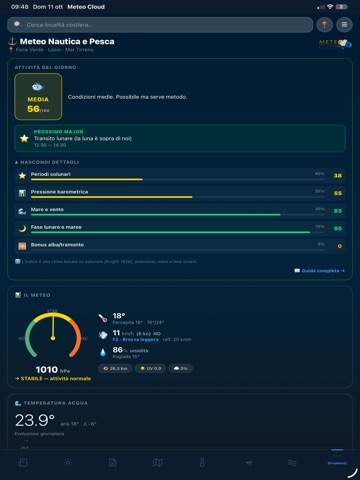Open the first bottom tab with book icon
The image size is (360, 480).
23,463
